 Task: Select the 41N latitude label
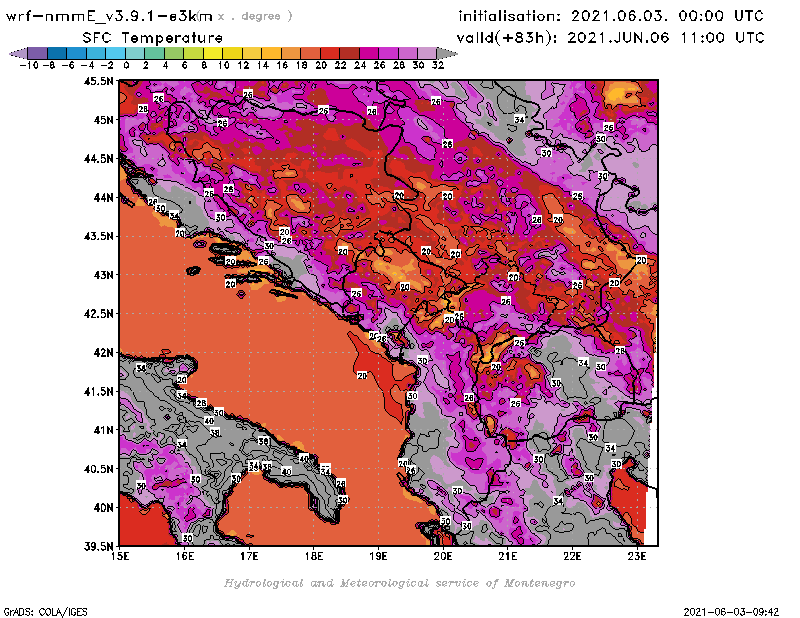point(103,430)
